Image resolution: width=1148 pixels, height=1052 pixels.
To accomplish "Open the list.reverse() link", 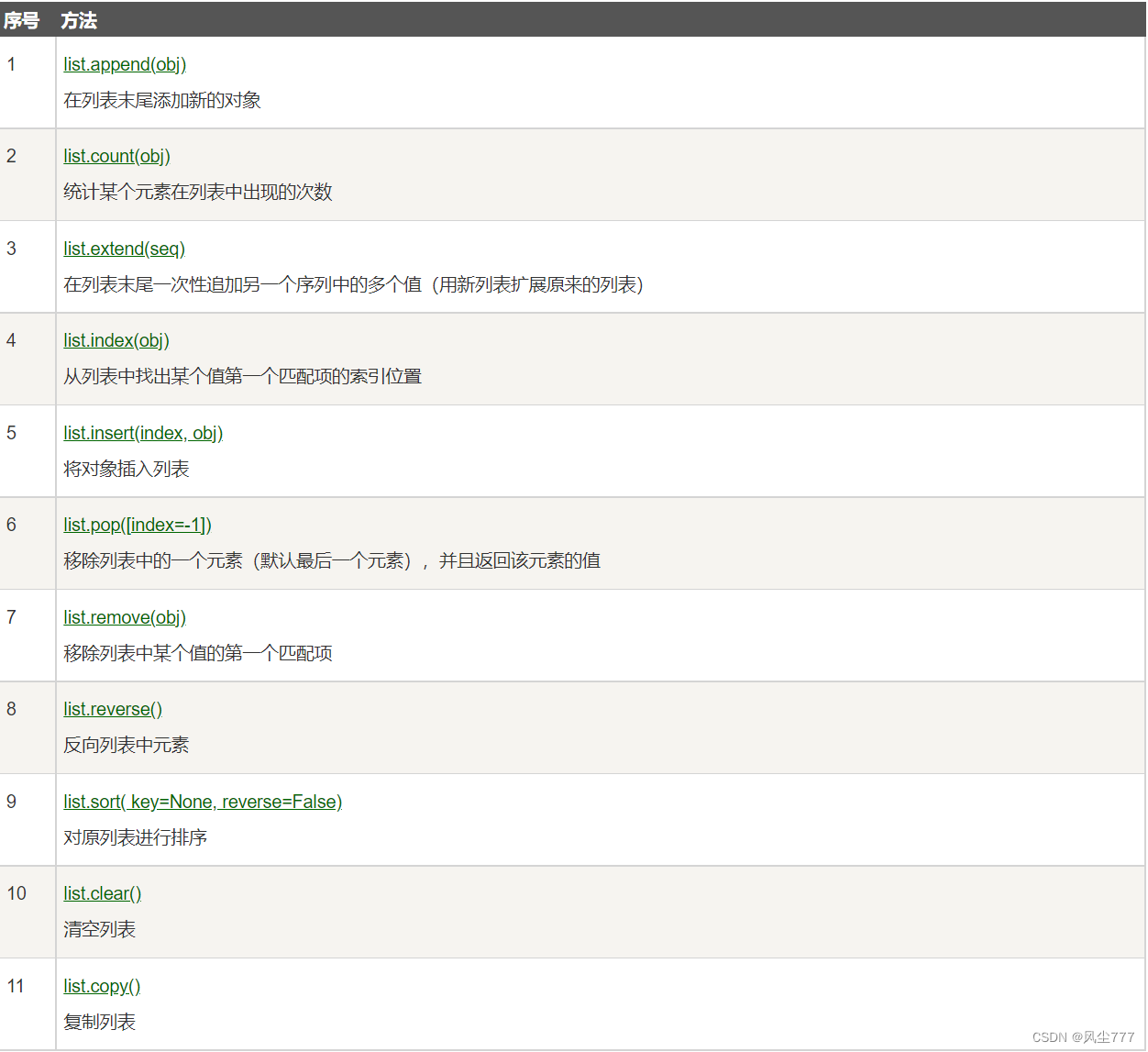I will click(113, 710).
